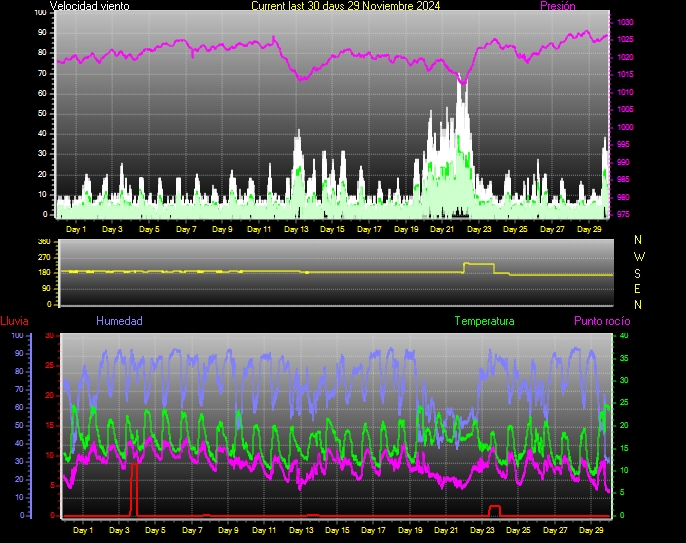
Task: Click the 360 value on wind direction axis
Action: click(43, 242)
